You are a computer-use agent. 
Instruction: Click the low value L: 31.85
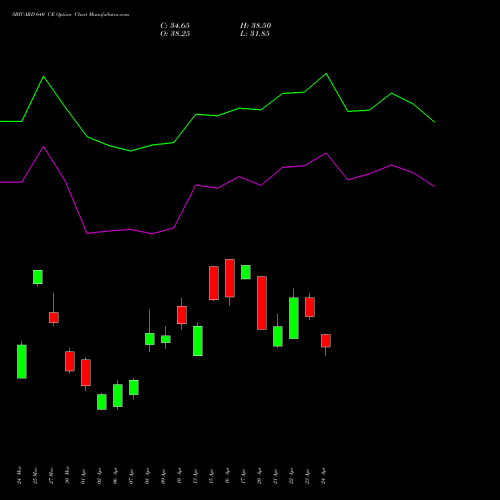[255, 34]
